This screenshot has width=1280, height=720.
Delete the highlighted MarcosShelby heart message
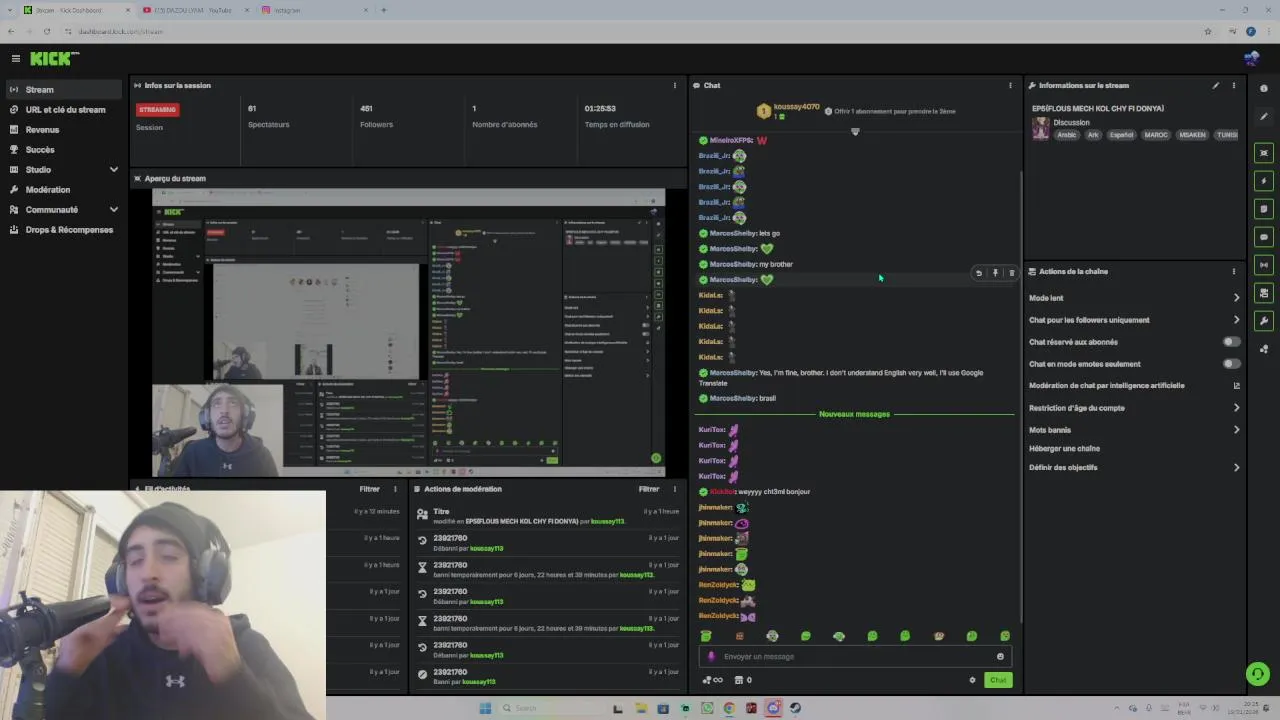tap(1011, 273)
